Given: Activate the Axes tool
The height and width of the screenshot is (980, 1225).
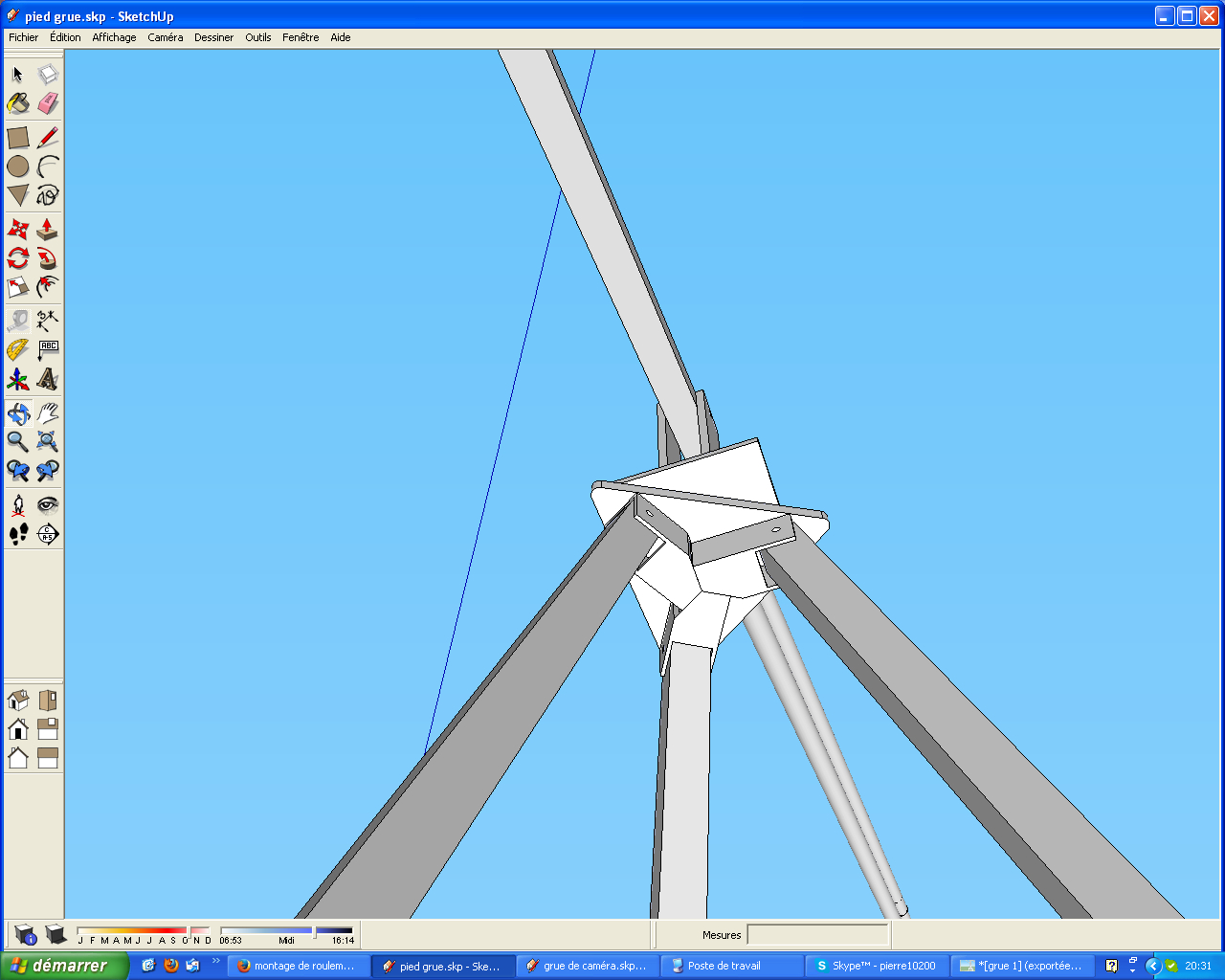Looking at the screenshot, I should [x=18, y=380].
